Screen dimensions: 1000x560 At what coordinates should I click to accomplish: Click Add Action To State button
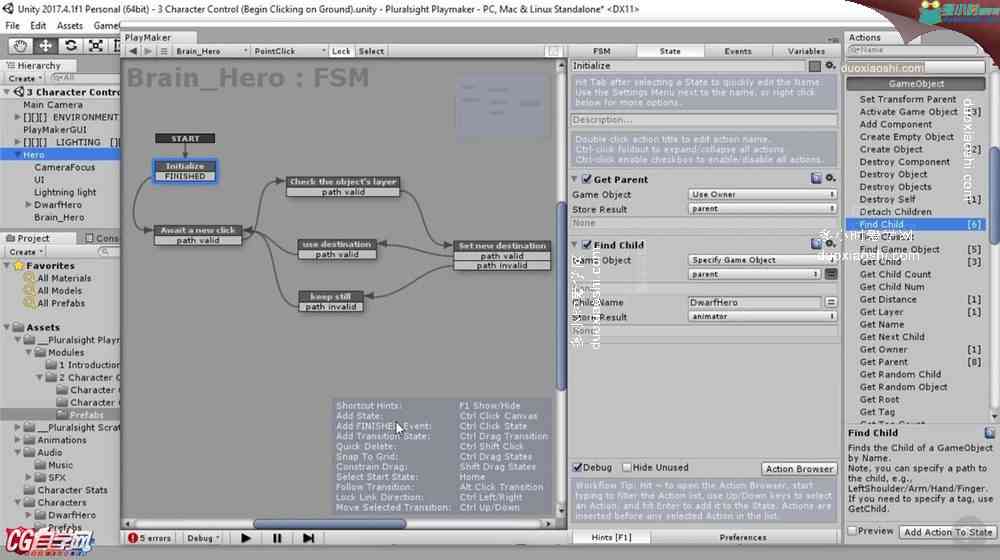point(948,532)
